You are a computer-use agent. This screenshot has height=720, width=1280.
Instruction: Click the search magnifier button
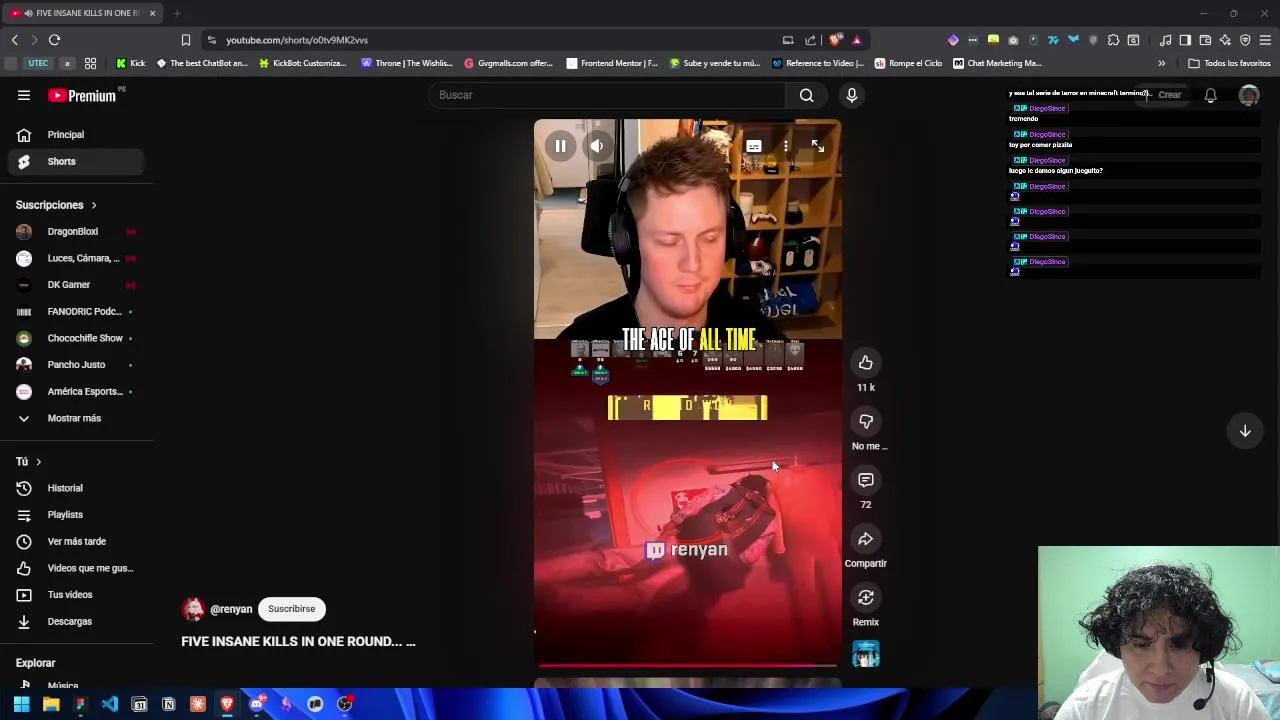click(806, 95)
